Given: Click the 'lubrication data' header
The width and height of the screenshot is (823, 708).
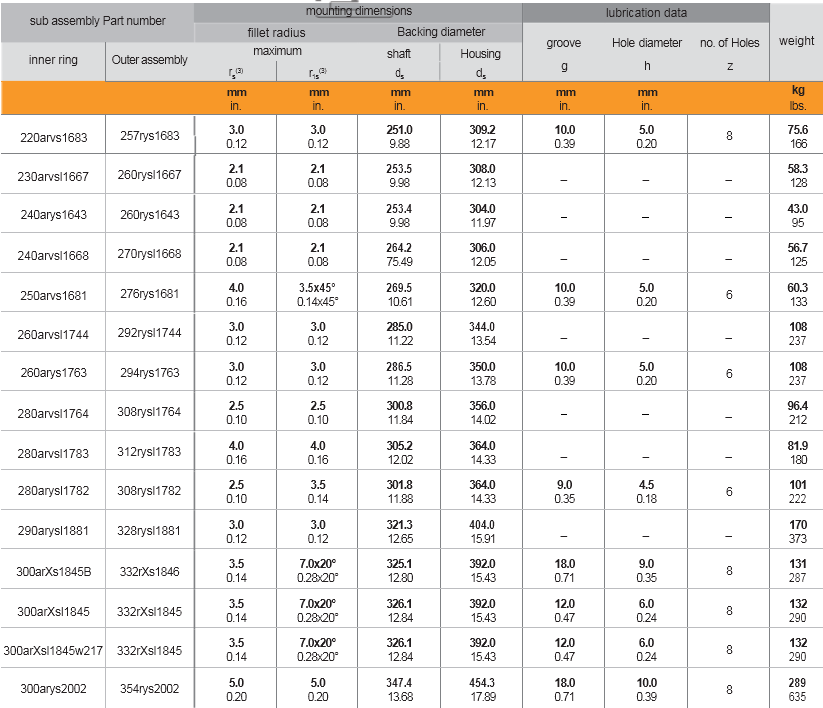Looking at the screenshot, I should point(646,13).
